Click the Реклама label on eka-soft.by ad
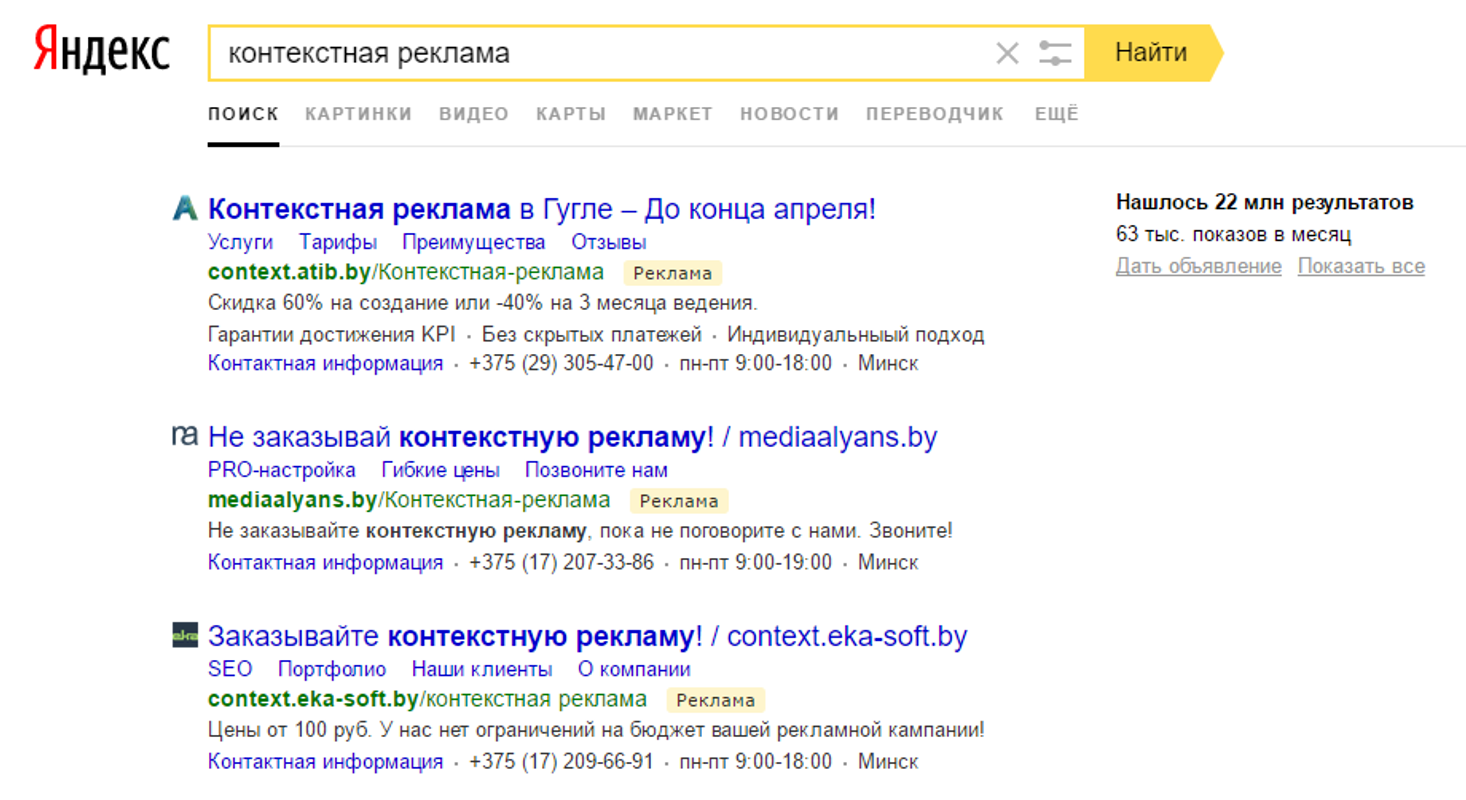This screenshot has width=1466, height=800. coord(715,700)
